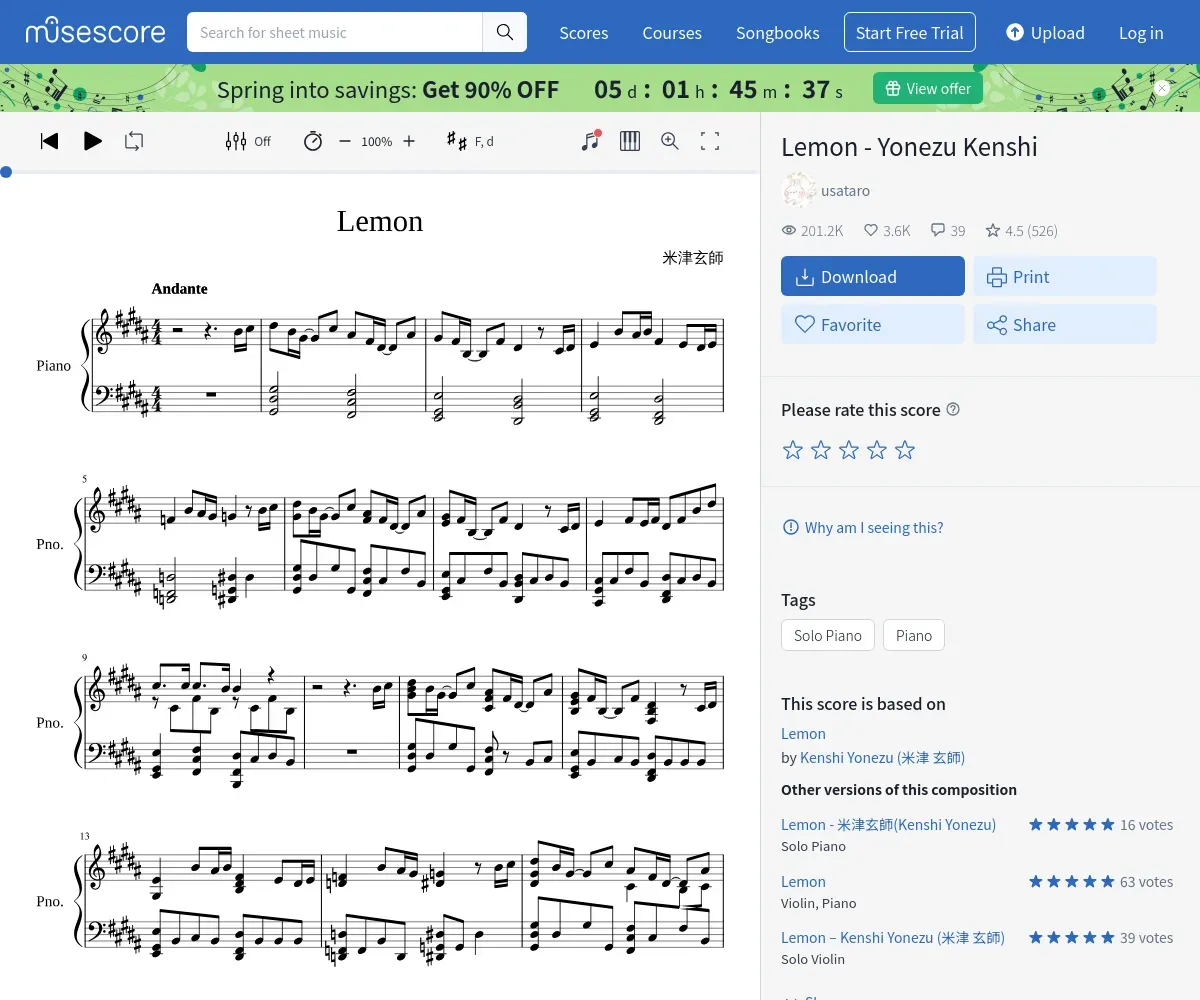Focus the Search for sheet music field
This screenshot has width=1200, height=1000.
(335, 32)
